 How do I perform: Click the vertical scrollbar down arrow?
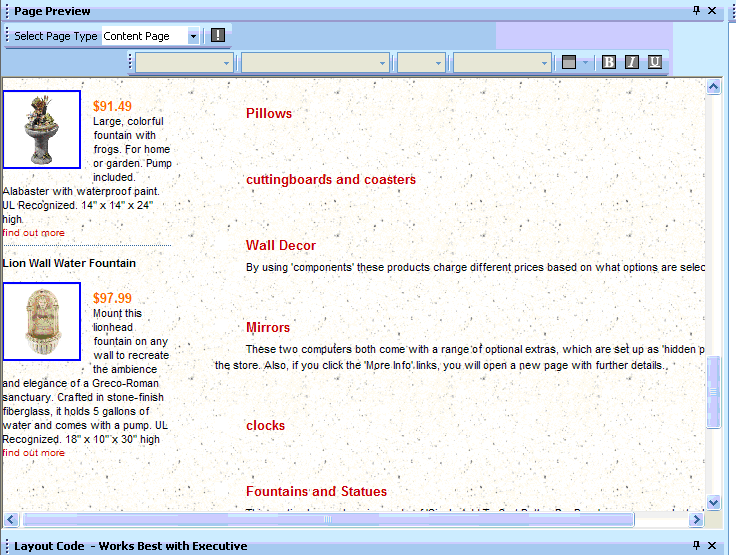[714, 502]
